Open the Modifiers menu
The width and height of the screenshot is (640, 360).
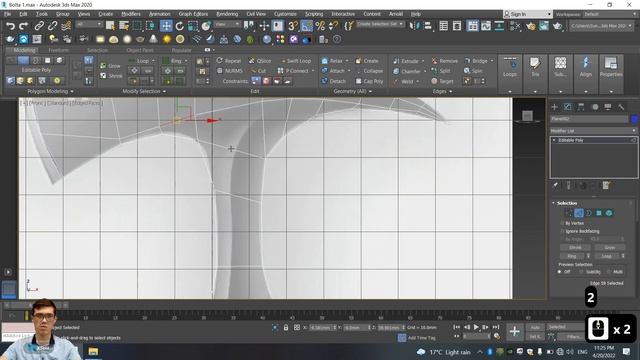[x=131, y=14]
